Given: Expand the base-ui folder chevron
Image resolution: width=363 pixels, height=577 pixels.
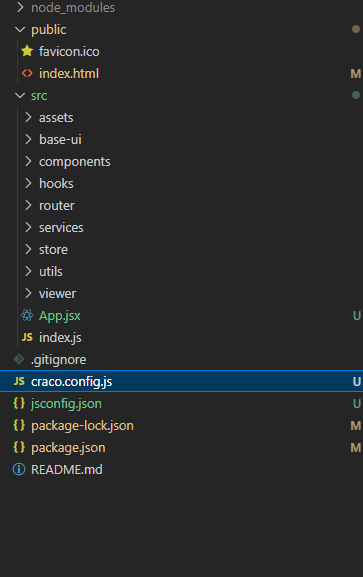Looking at the screenshot, I should 28,139.
